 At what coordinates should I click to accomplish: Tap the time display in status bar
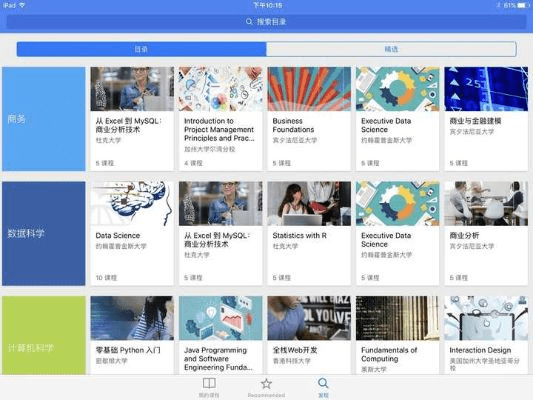[268, 5]
